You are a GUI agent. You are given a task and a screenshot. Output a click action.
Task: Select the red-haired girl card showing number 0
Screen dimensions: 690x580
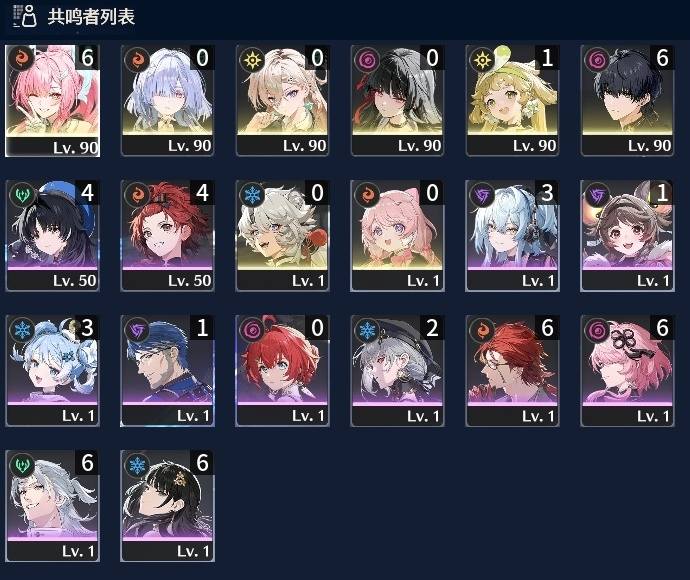pos(283,371)
